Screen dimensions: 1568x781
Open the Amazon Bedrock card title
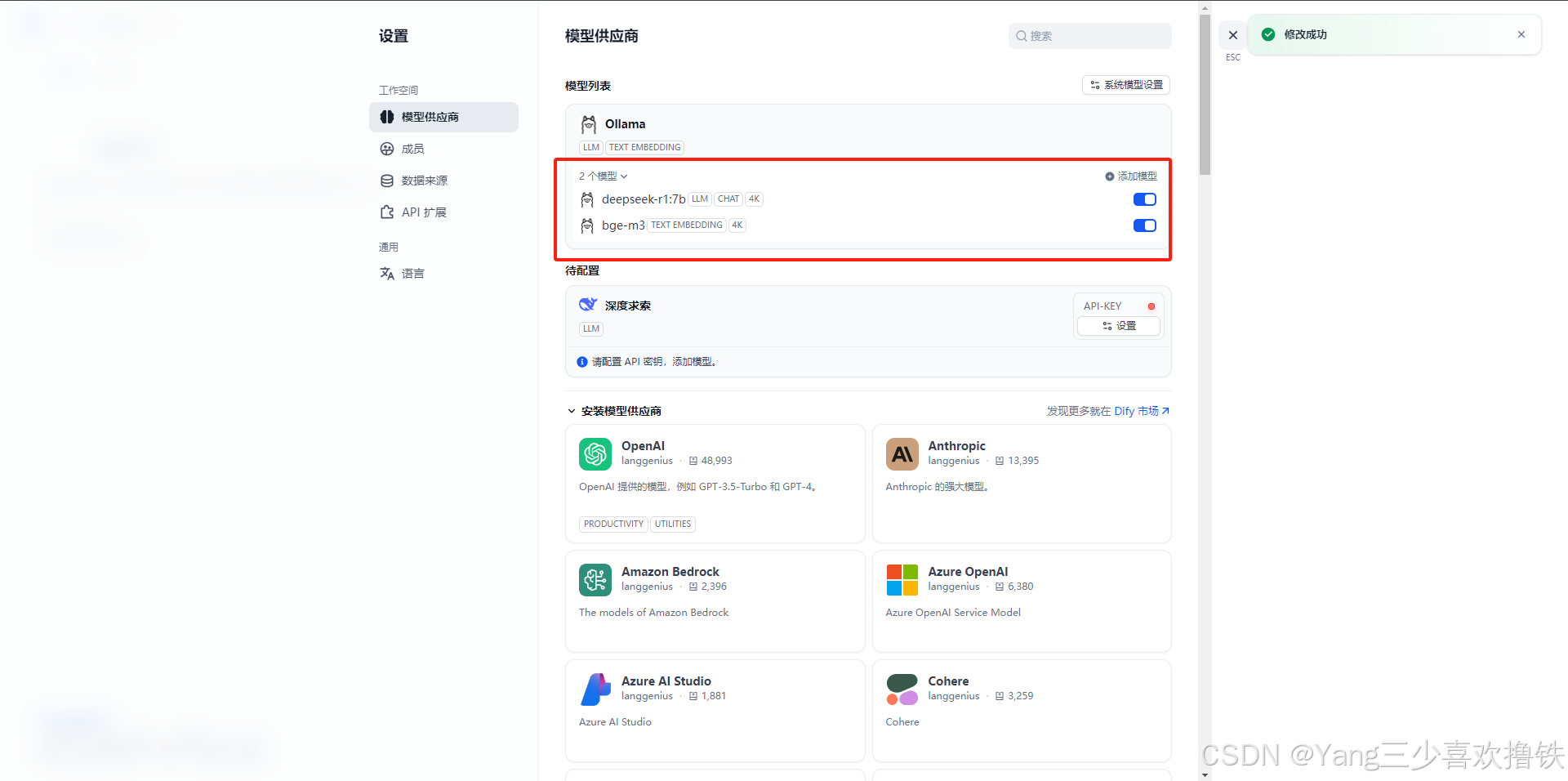(670, 572)
